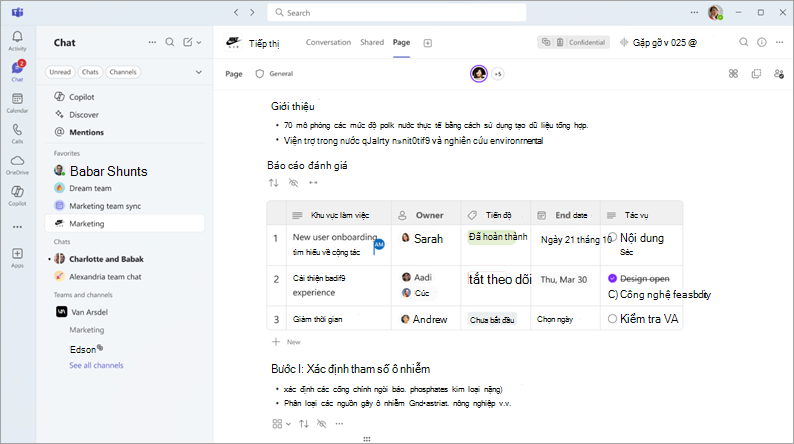The image size is (794, 444).
Task: Open channel more options ellipsis
Action: point(780,43)
